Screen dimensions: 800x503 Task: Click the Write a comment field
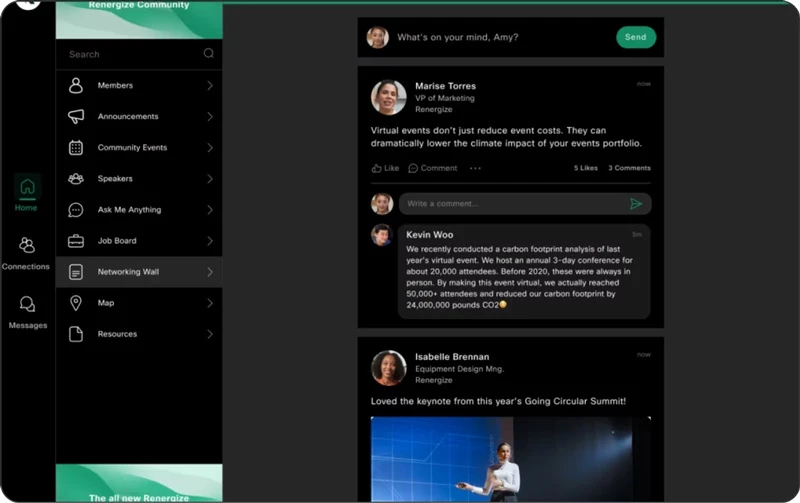[x=510, y=204]
